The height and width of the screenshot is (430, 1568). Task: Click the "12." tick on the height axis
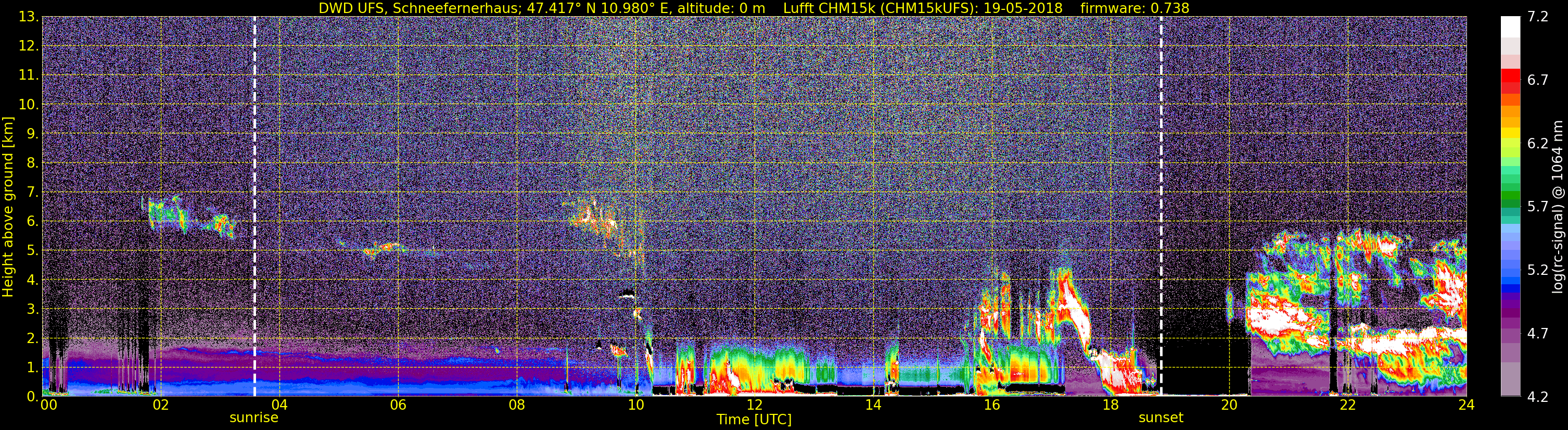click(29, 46)
